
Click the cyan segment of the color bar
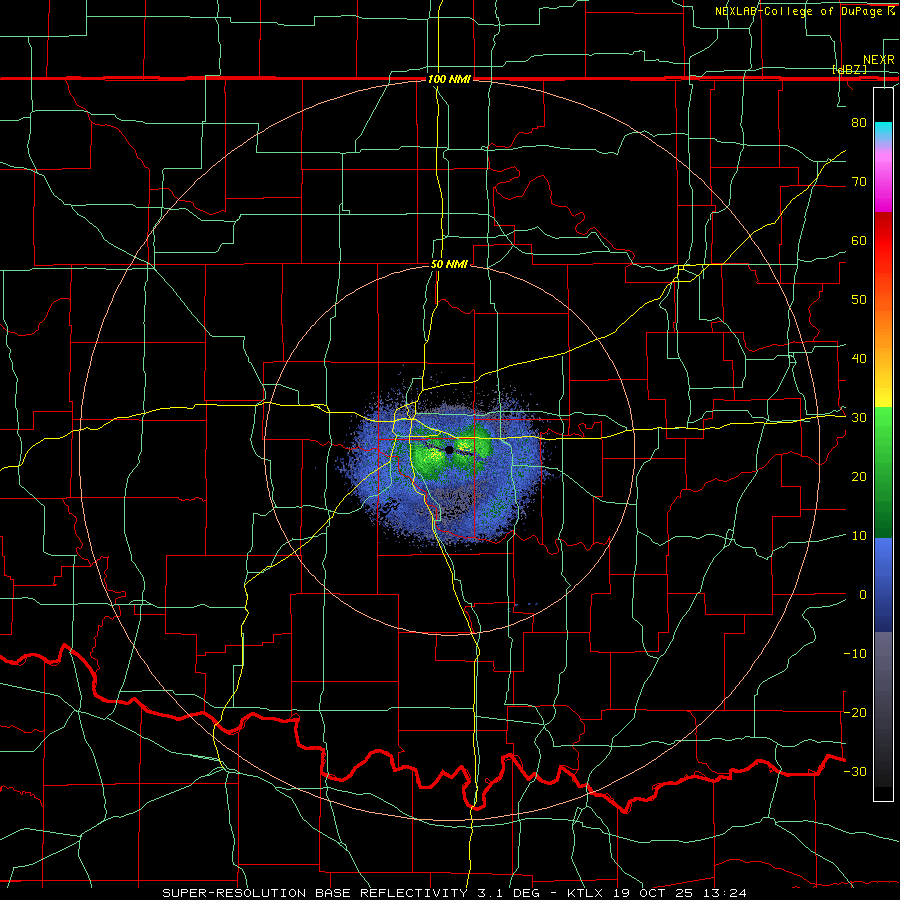tap(883, 132)
